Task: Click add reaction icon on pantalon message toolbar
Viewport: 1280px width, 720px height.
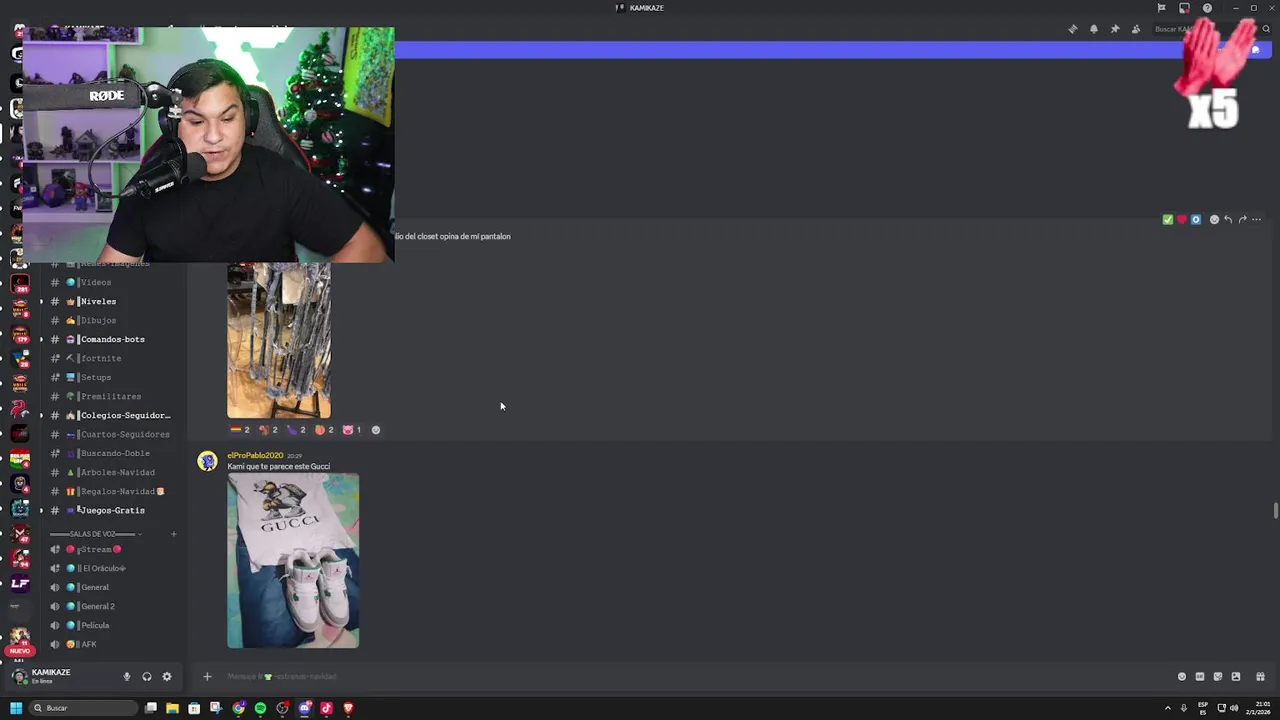Action: point(1214,220)
